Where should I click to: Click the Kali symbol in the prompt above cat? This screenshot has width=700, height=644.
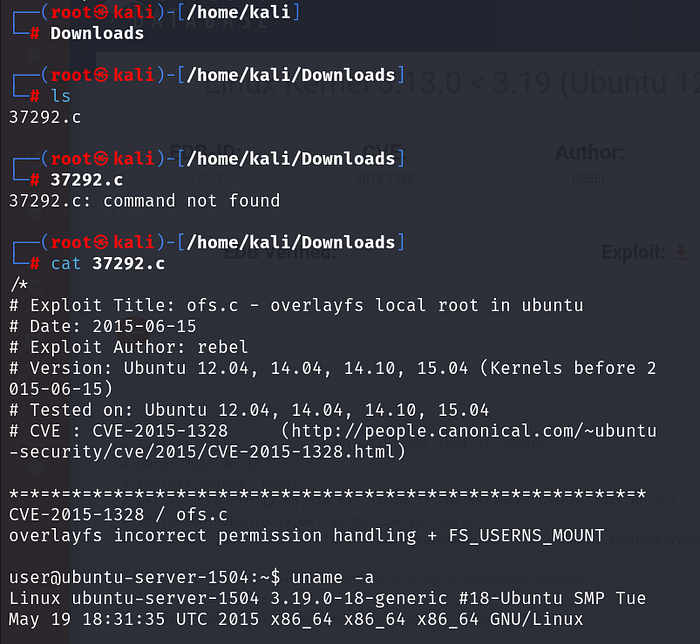(101, 242)
